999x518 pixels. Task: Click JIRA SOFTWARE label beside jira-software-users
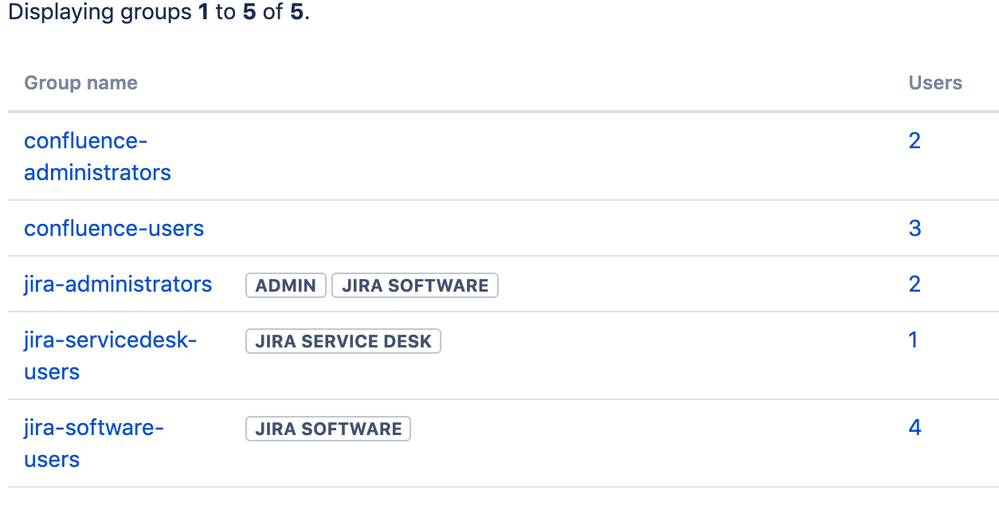coord(328,429)
